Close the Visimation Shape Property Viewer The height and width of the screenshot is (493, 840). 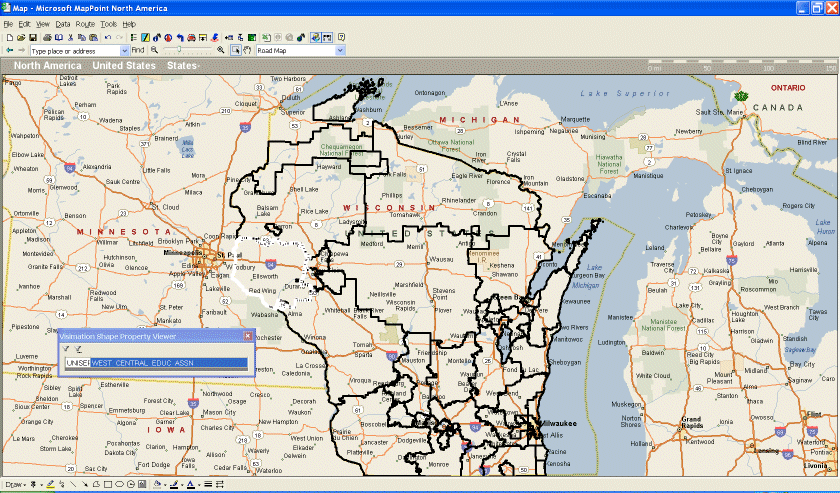click(x=248, y=336)
